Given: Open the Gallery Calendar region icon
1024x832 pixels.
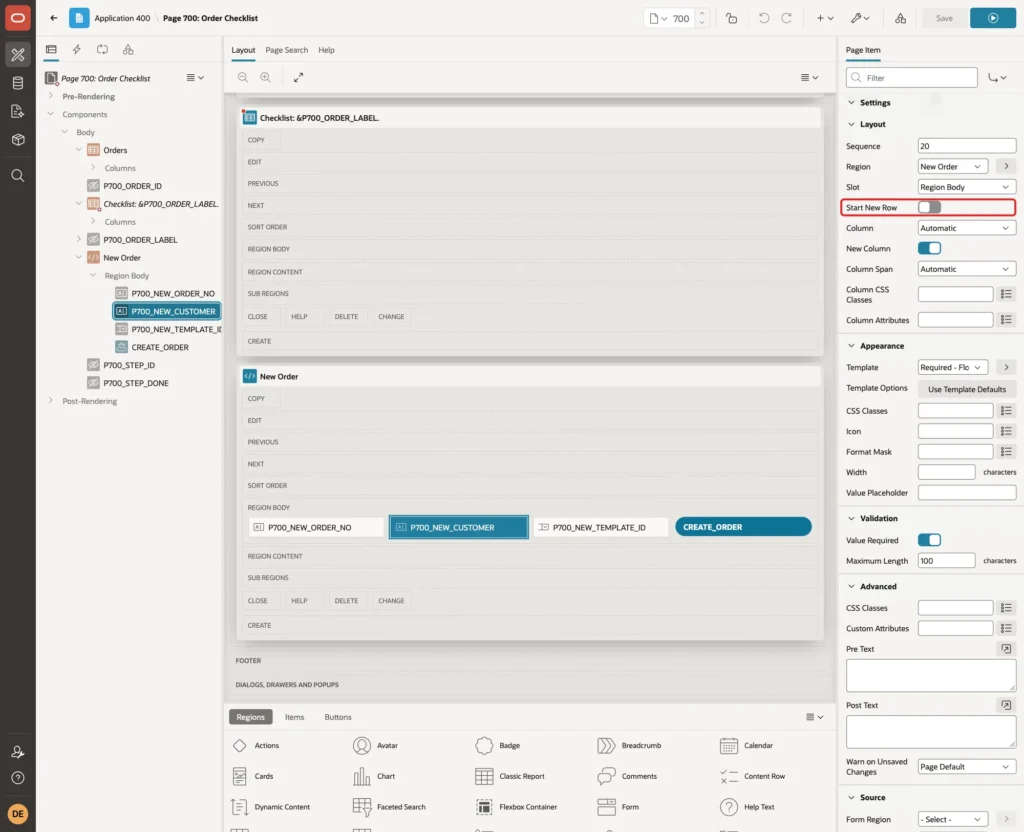Looking at the screenshot, I should pos(728,746).
